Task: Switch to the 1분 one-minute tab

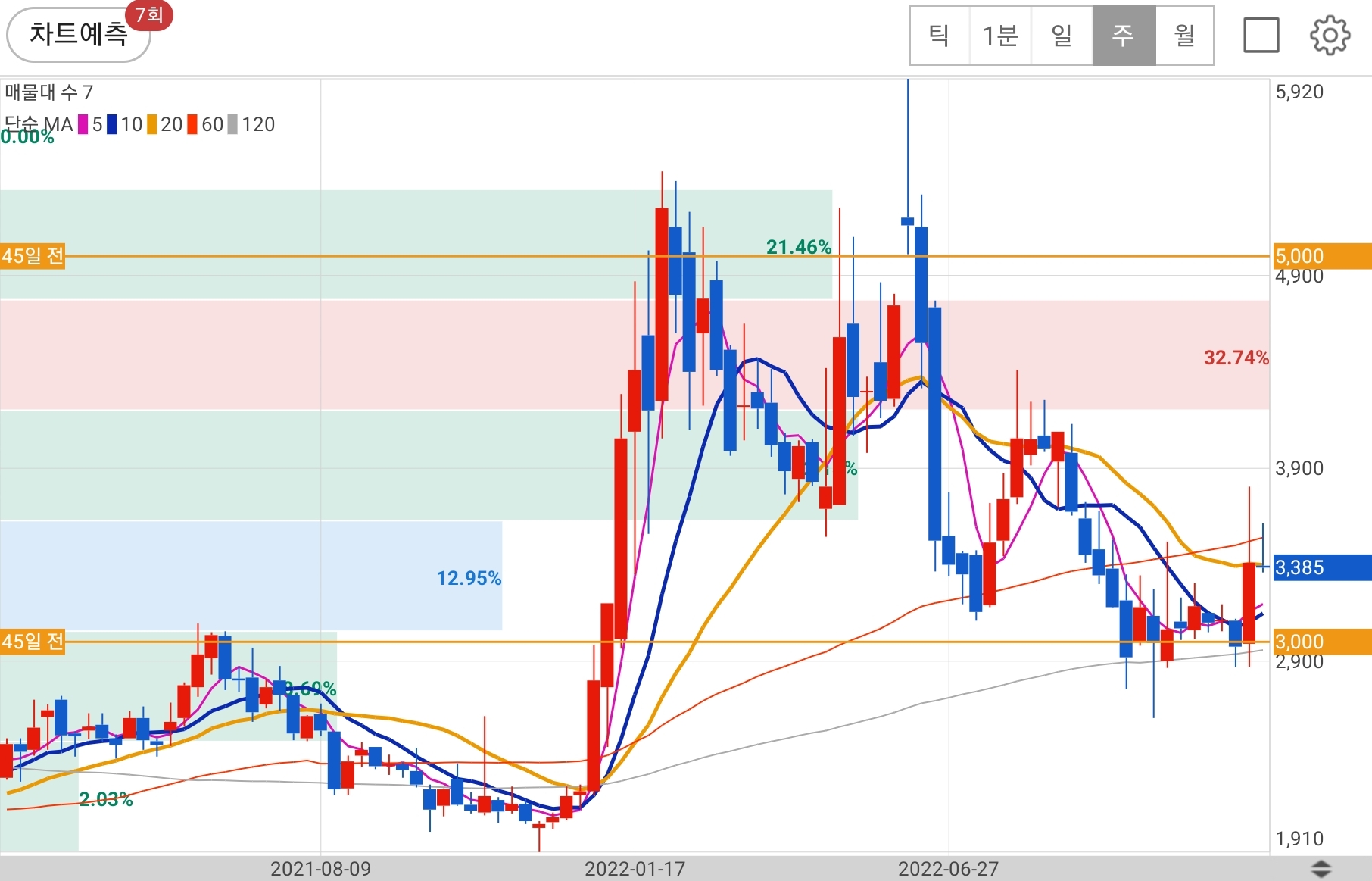Action: click(x=1000, y=36)
